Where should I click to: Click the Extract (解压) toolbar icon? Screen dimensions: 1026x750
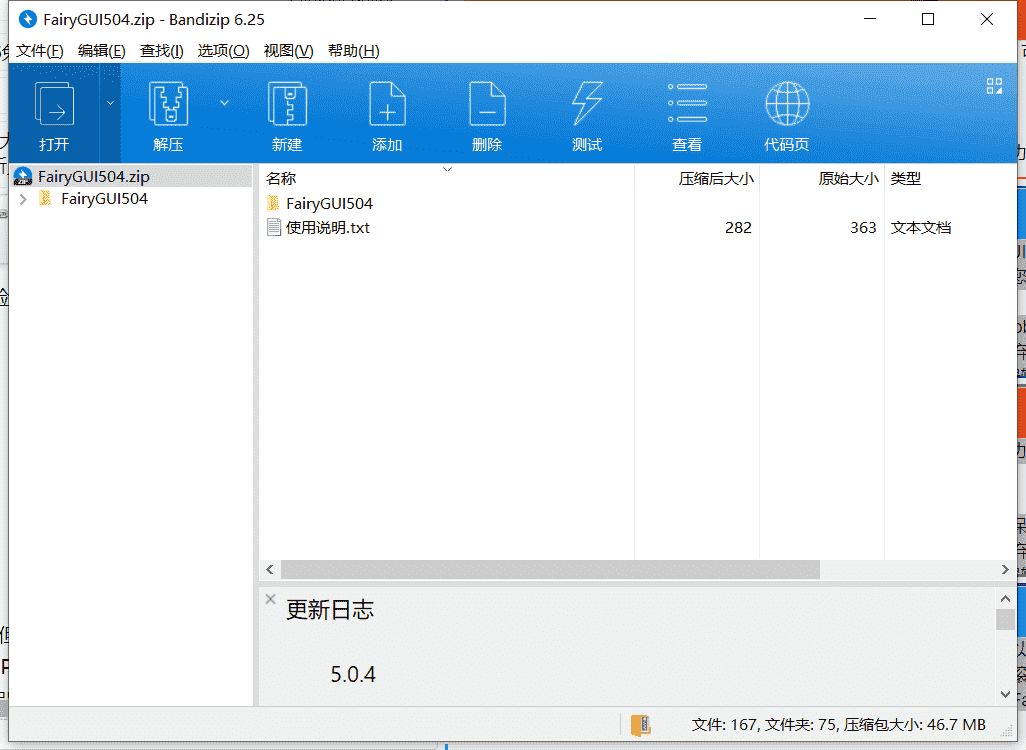coord(168,103)
